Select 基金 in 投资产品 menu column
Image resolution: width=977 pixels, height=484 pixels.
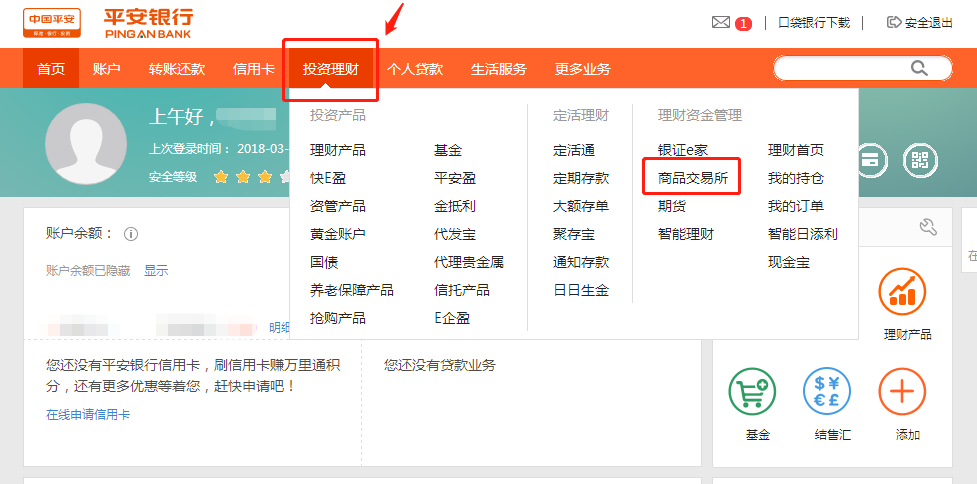[x=448, y=150]
